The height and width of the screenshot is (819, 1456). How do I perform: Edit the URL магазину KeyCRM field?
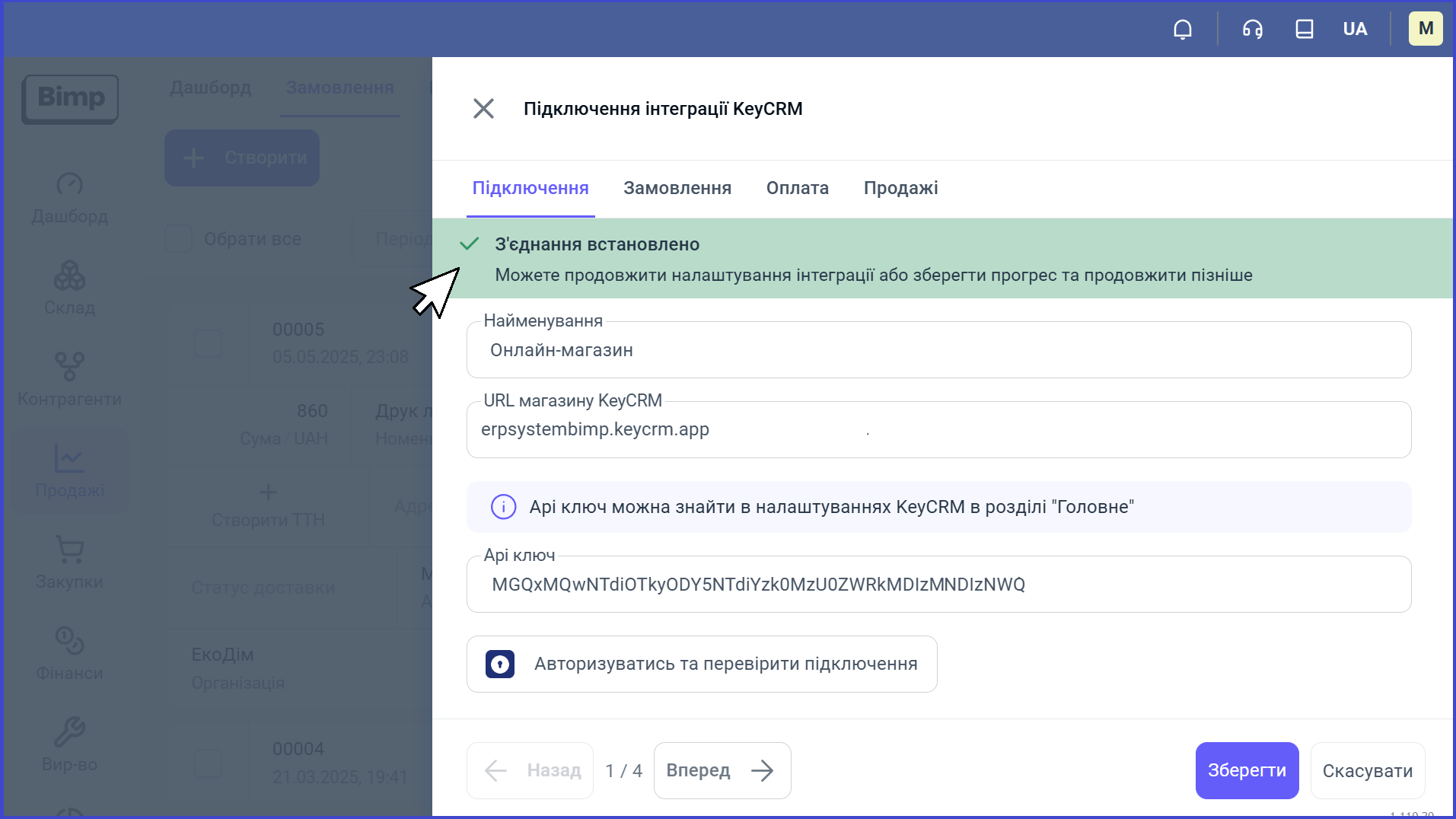[x=938, y=430]
